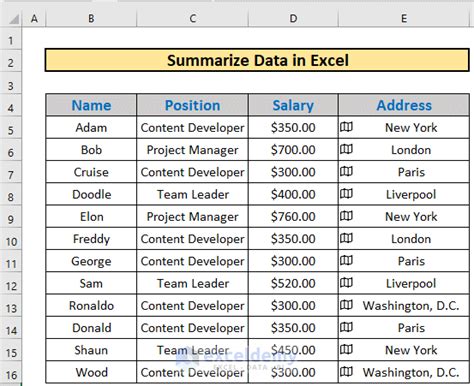Select row 1 header
Image resolution: width=474 pixels, height=386 pixels.
(11, 40)
